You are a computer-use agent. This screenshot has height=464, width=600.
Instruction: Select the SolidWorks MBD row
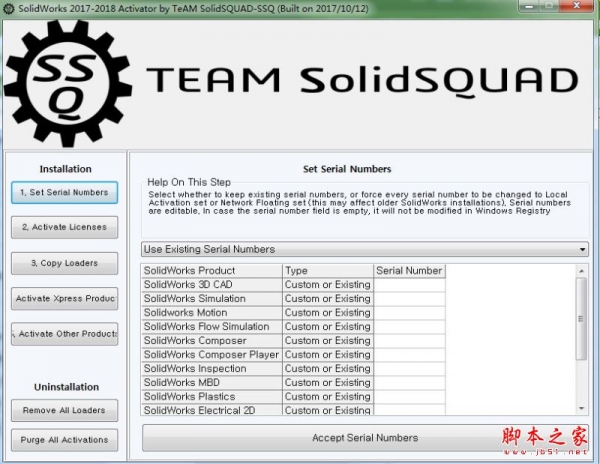tap(293, 383)
